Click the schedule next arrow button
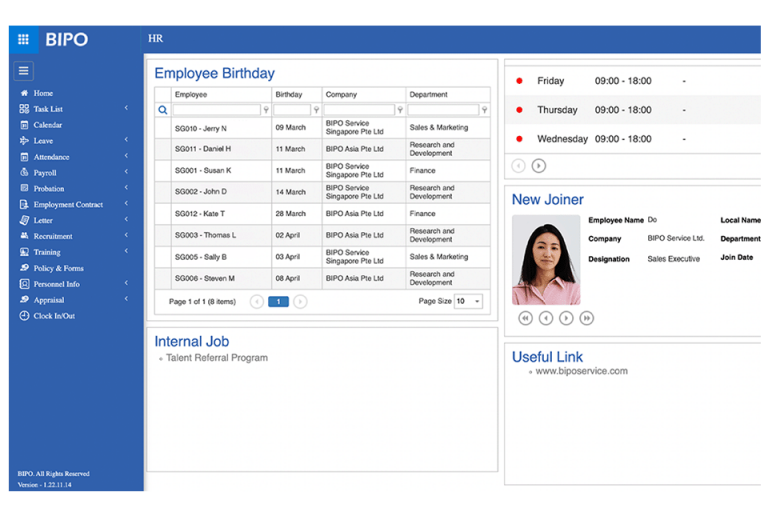This screenshot has height=512, width=768. click(x=539, y=166)
